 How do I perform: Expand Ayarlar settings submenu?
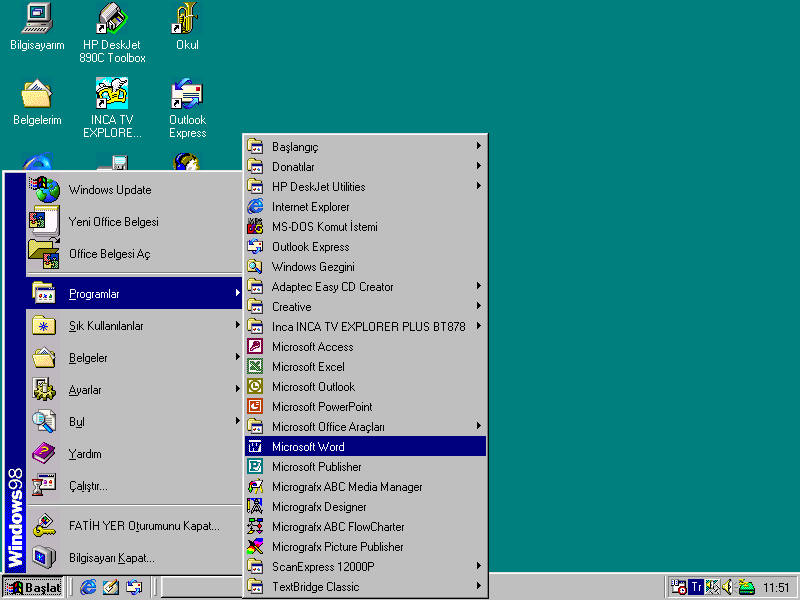[x=134, y=390]
